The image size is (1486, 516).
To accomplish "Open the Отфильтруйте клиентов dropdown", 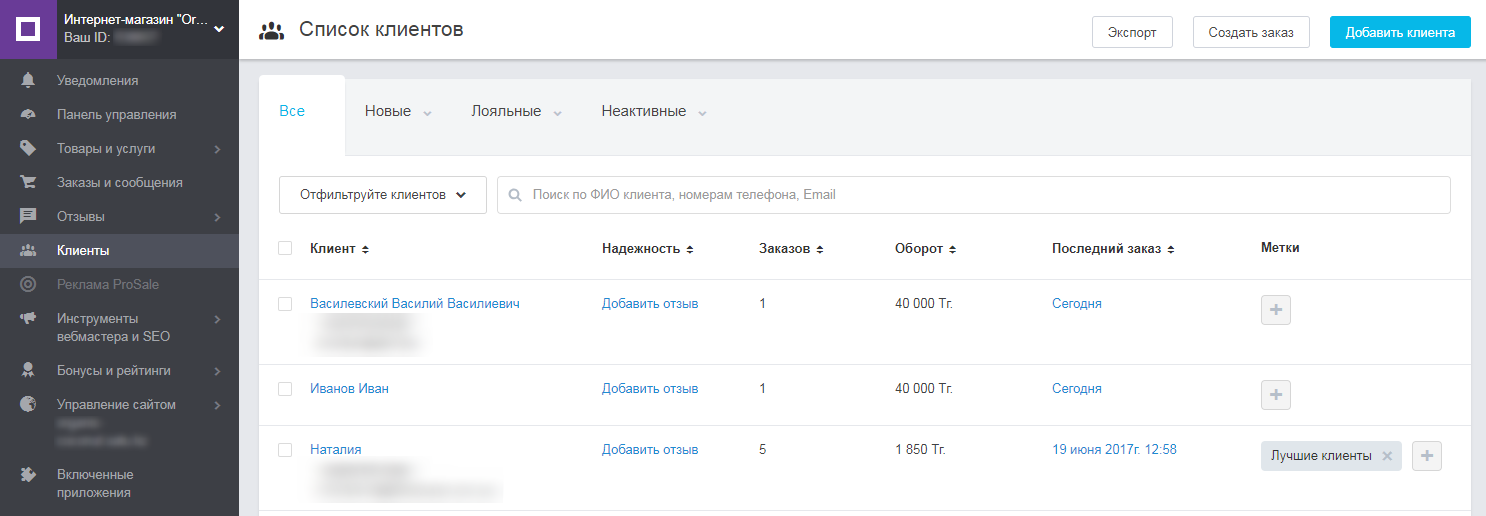I will pos(382,195).
